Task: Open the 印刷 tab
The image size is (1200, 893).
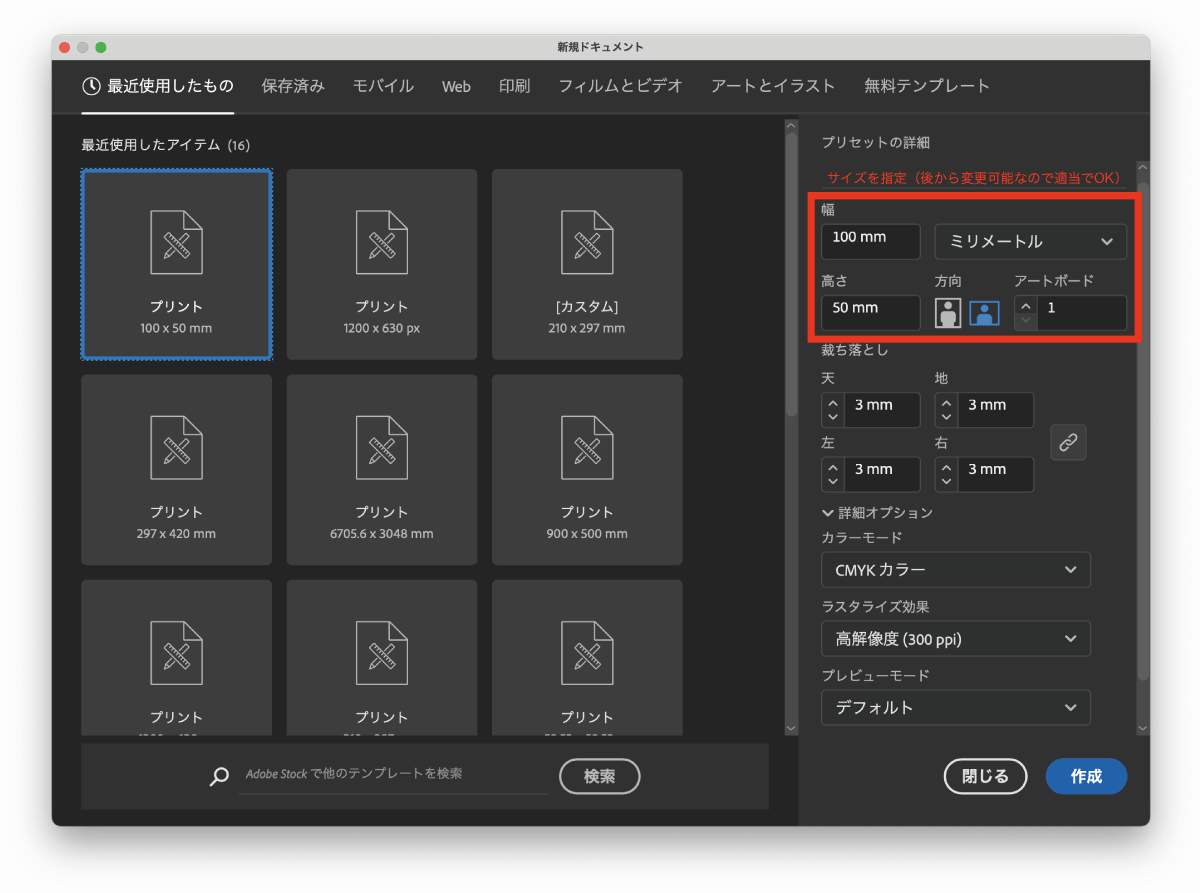Action: 514,86
